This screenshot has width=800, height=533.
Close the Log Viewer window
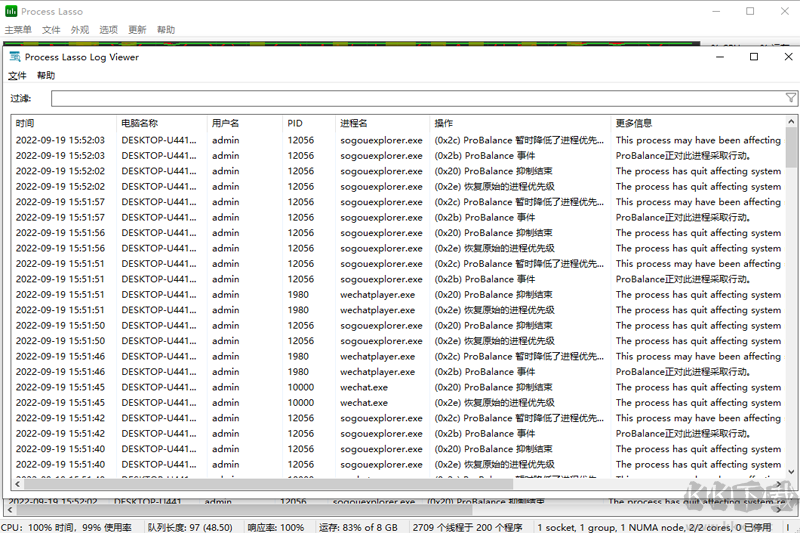tap(788, 57)
